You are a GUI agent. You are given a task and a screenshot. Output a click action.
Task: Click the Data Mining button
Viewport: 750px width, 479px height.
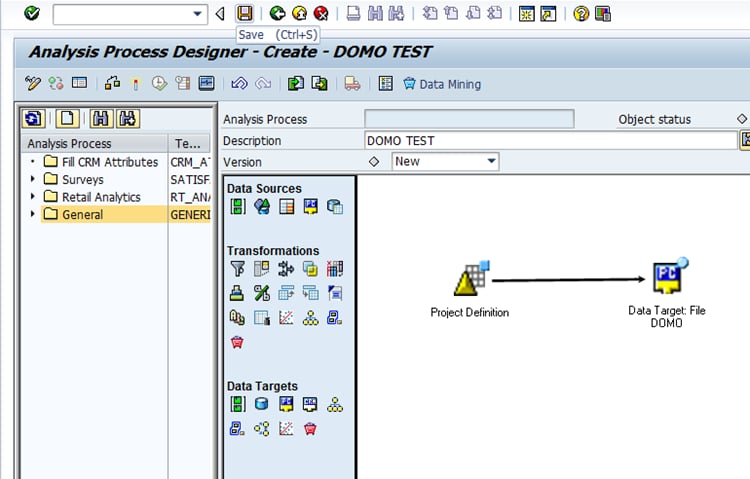point(442,84)
